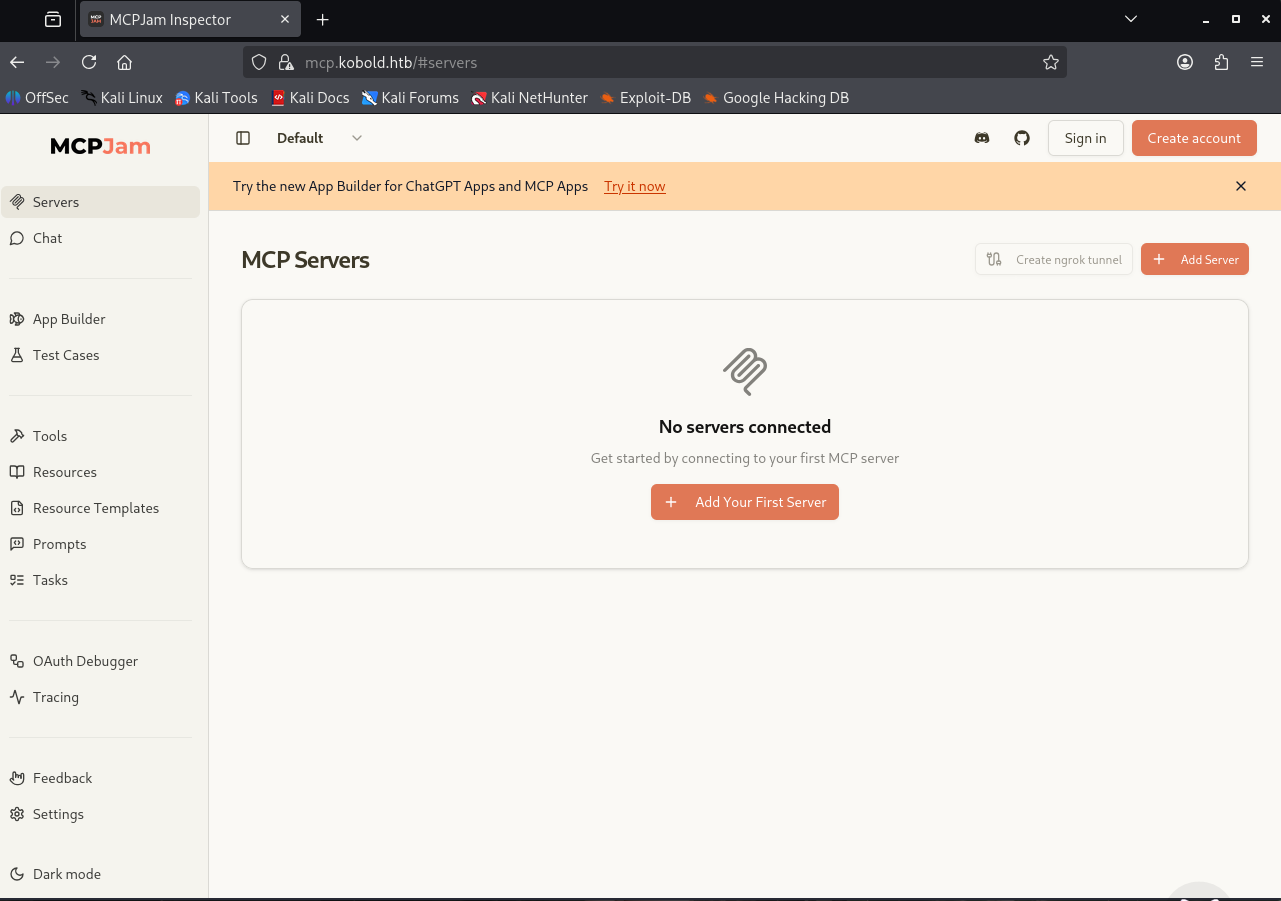
Task: View the Tracing page
Action: [55, 697]
